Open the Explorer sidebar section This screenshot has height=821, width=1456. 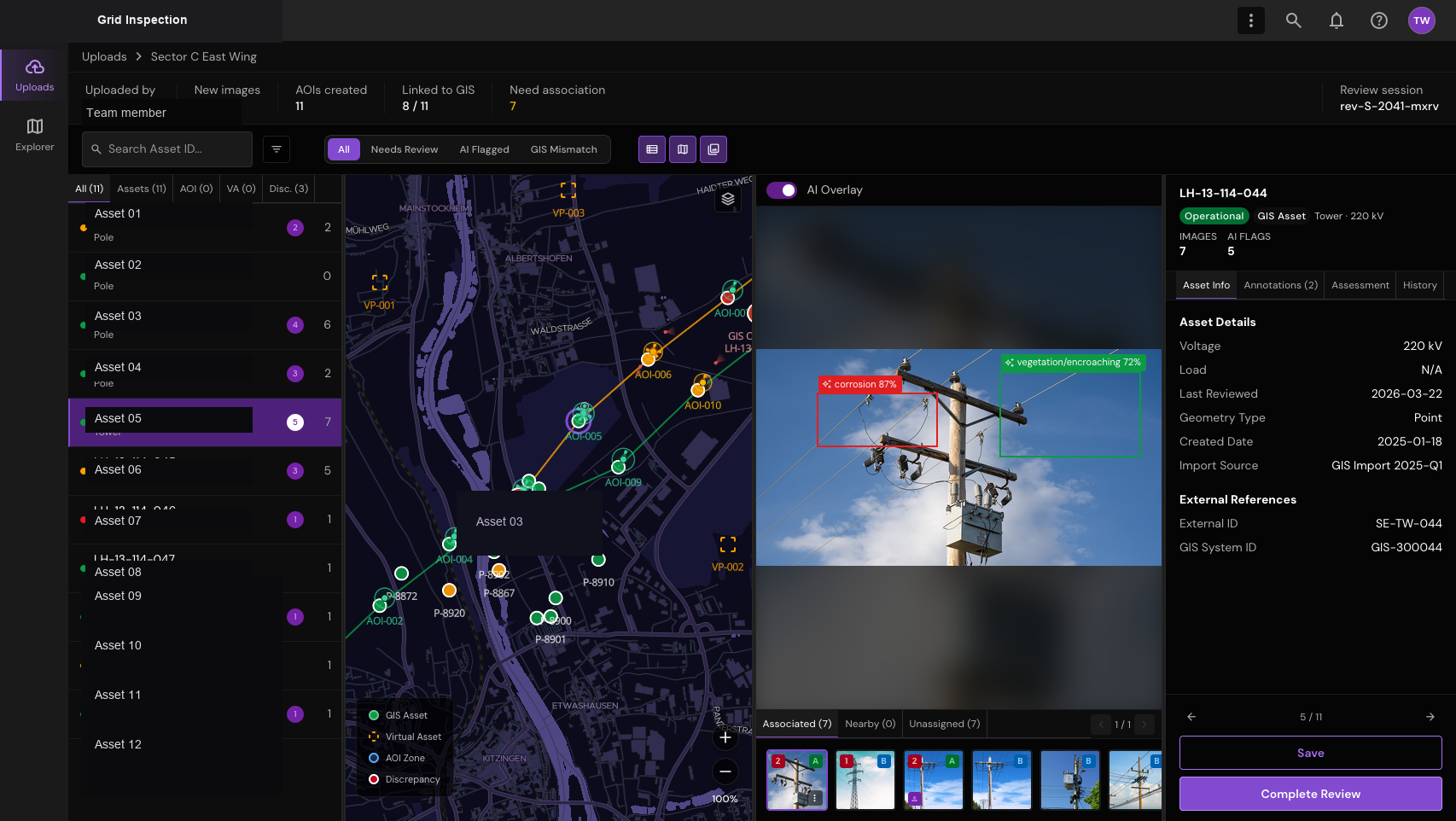point(34,135)
